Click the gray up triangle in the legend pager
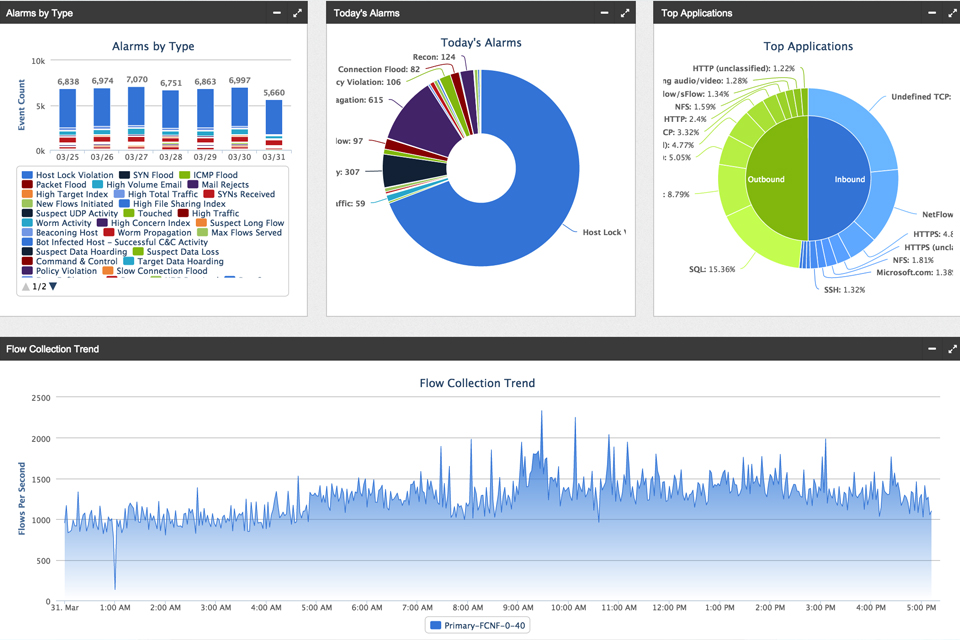Viewport: 960px width, 640px height. coord(25,286)
